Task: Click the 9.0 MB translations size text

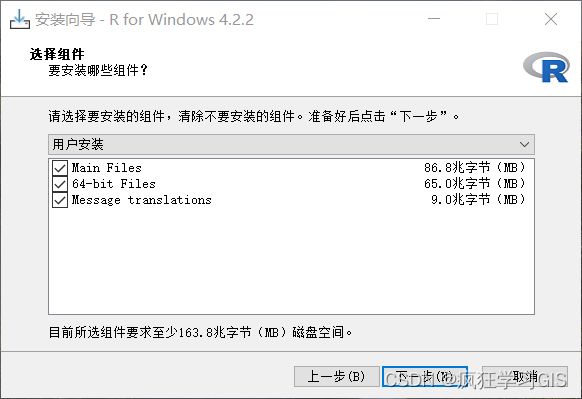Action: (x=478, y=200)
